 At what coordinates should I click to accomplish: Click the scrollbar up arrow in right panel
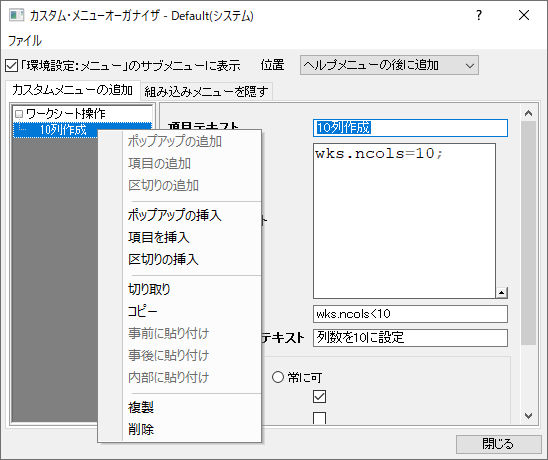click(528, 113)
